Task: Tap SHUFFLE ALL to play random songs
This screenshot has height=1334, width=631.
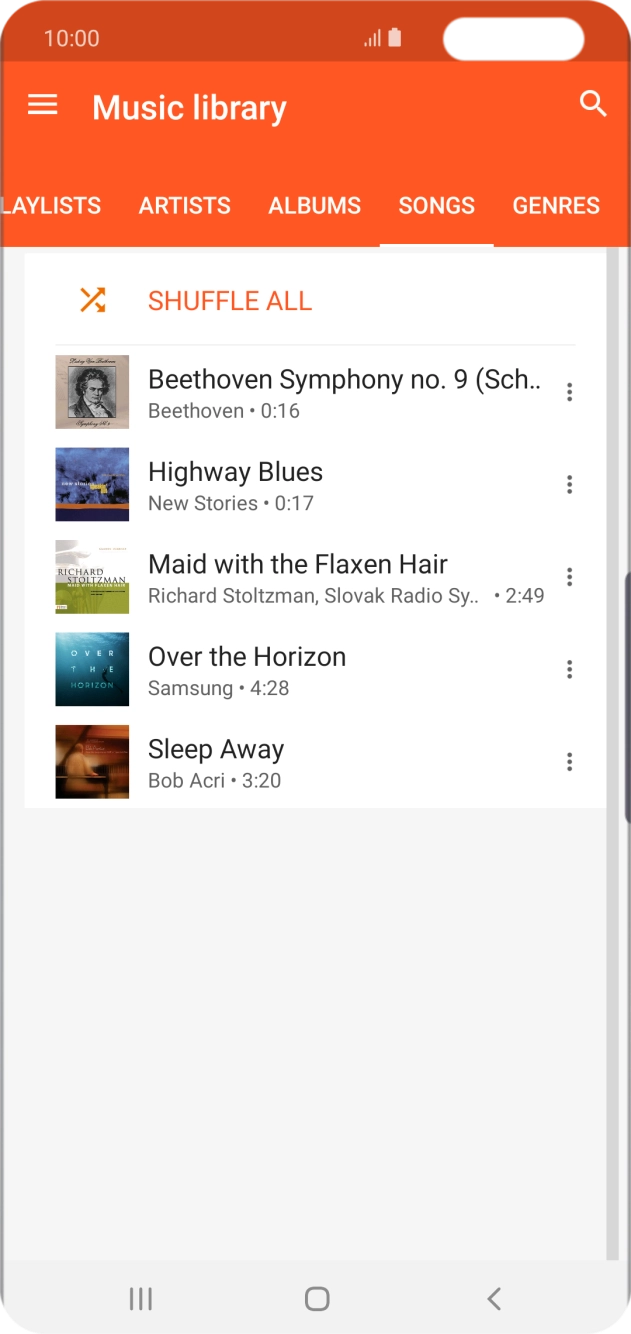Action: [x=229, y=299]
